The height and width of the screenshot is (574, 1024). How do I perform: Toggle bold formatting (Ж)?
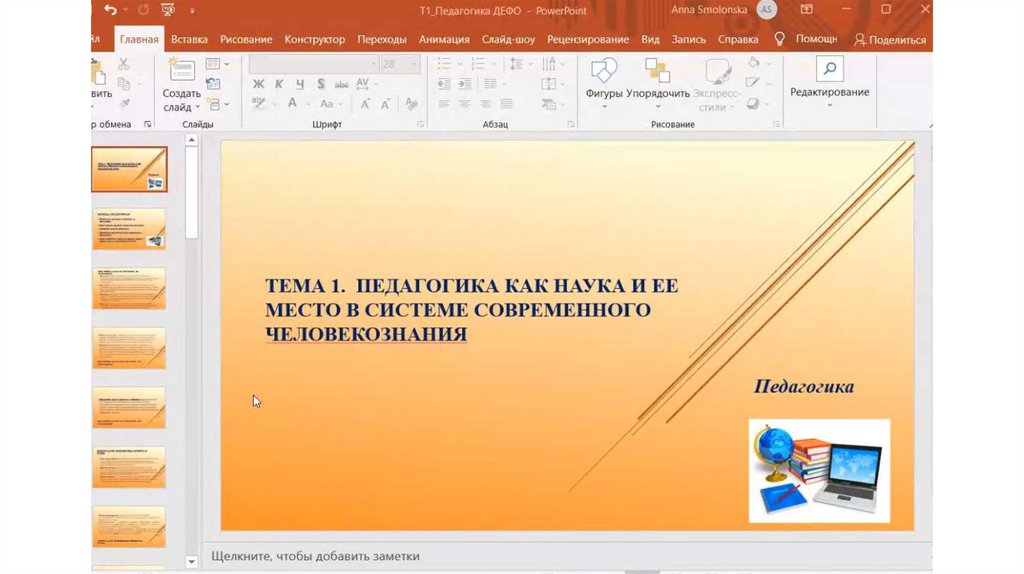coord(258,84)
